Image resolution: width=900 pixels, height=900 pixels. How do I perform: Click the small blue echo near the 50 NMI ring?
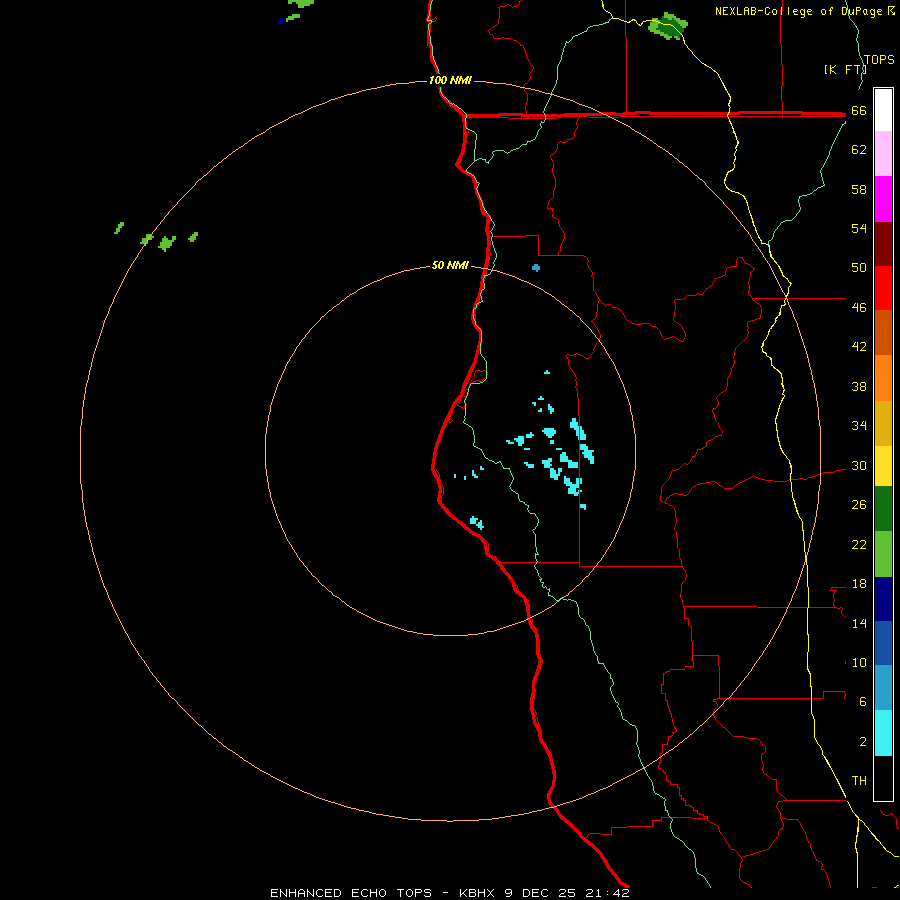coord(536,267)
